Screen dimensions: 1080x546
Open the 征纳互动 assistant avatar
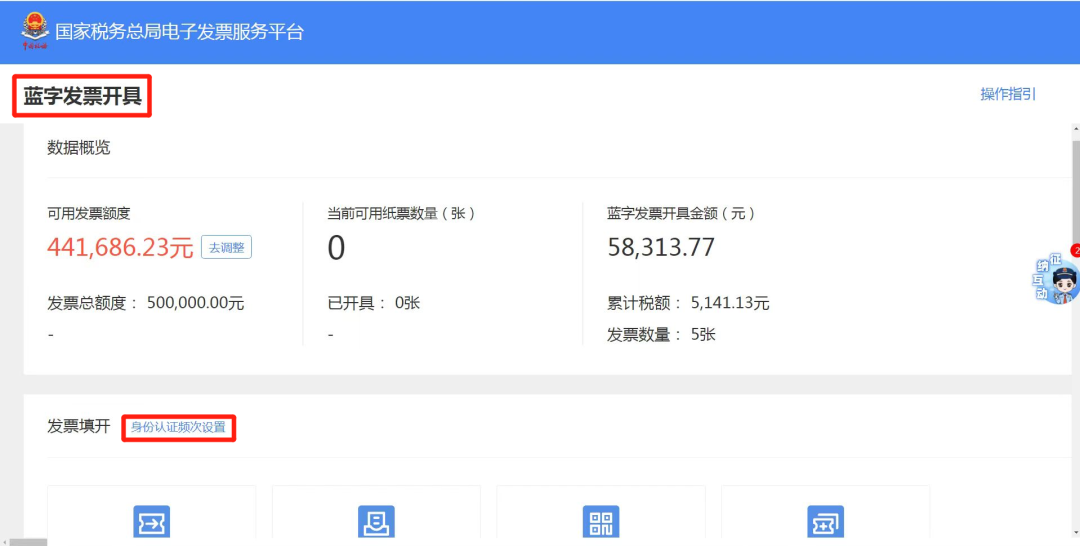pyautogui.click(x=1057, y=277)
